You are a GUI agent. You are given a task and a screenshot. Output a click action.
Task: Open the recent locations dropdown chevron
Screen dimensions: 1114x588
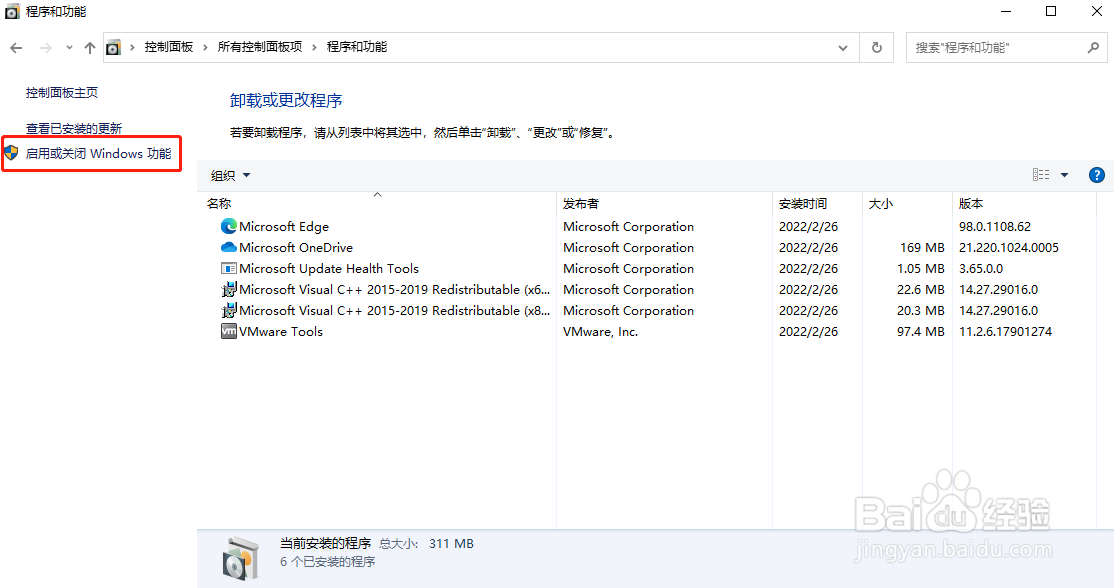point(69,48)
